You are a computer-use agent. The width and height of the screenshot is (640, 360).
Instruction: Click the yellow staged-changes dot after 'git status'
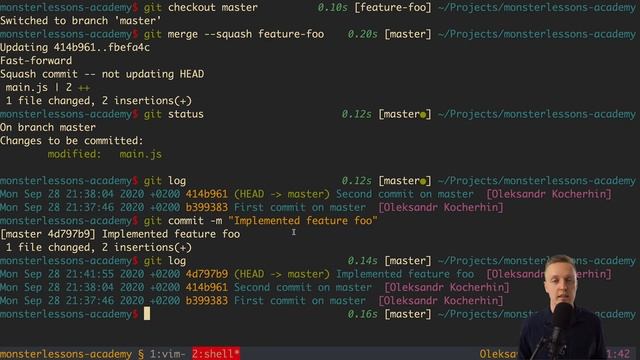click(423, 115)
